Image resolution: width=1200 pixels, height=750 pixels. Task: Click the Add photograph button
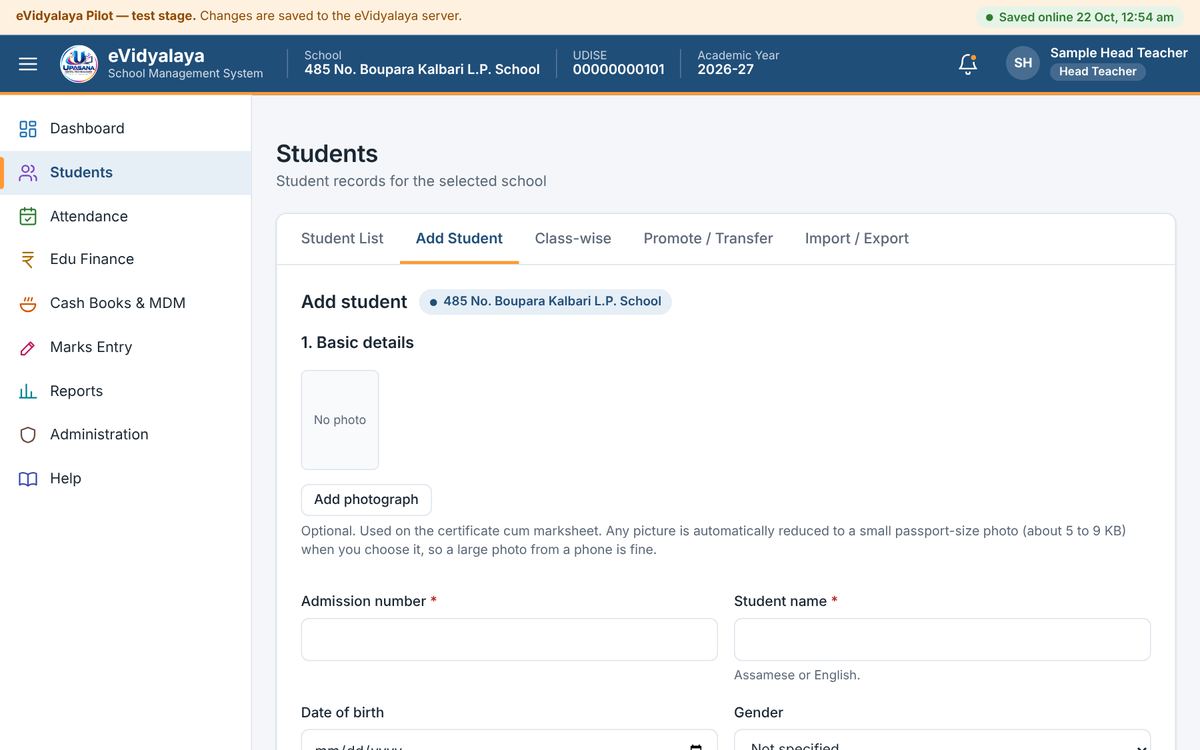(x=366, y=500)
